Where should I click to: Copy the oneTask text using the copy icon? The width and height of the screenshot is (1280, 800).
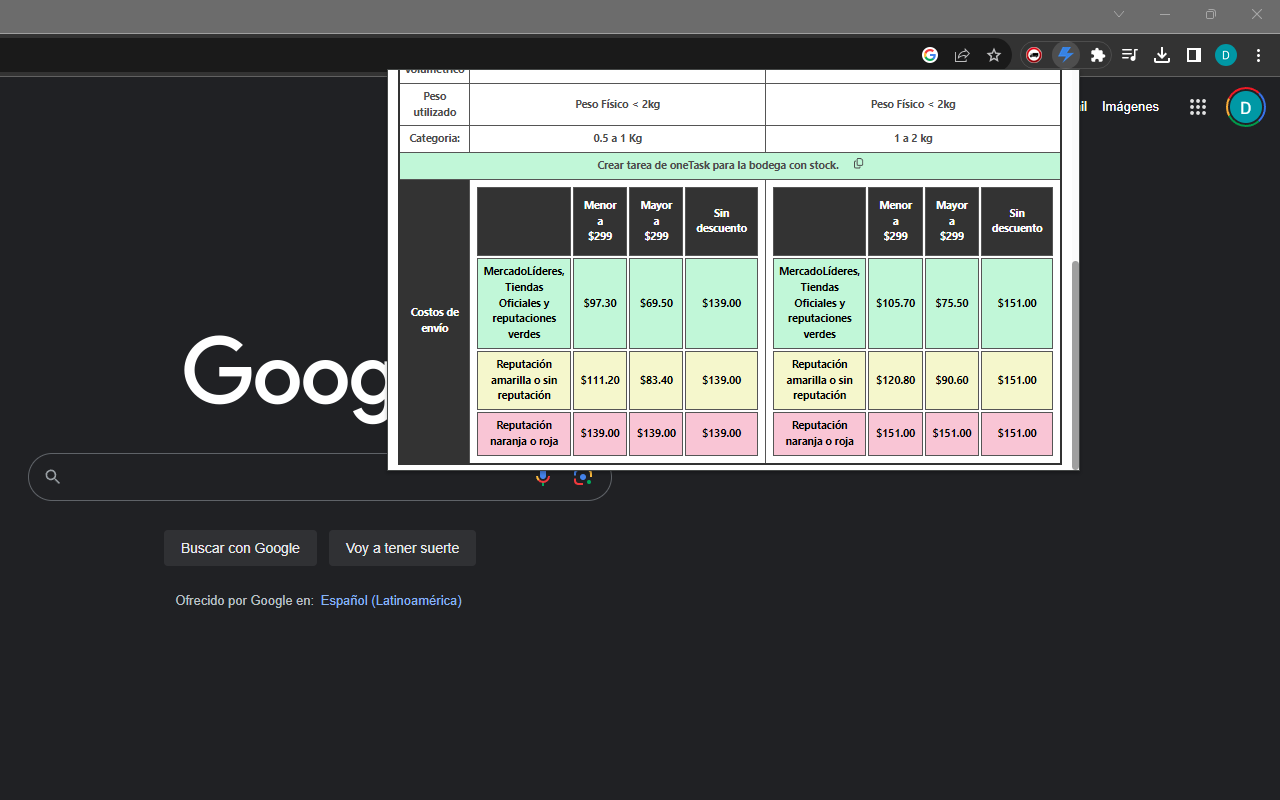click(858, 164)
